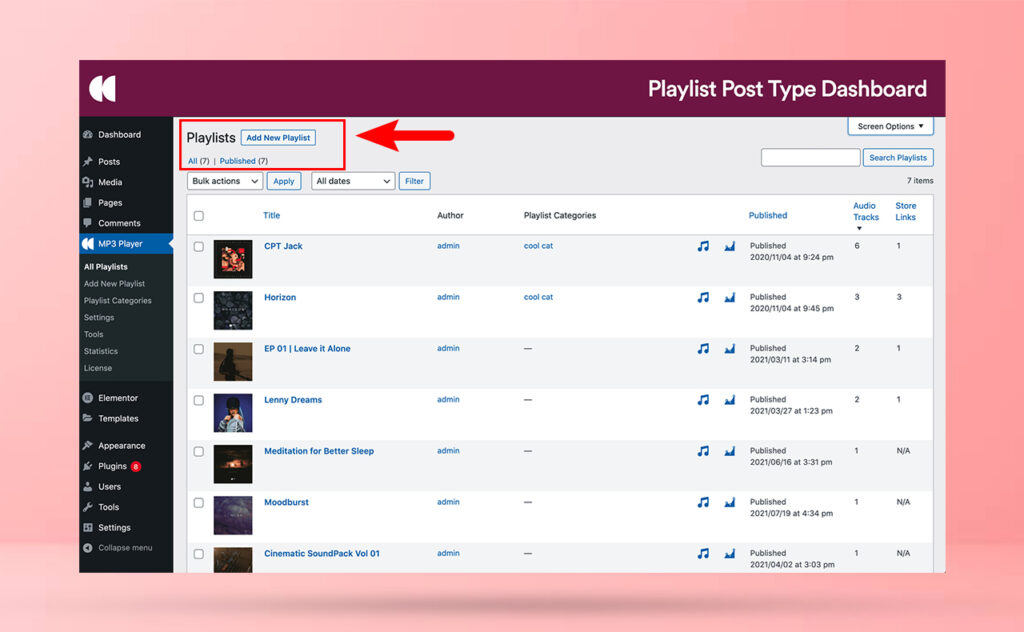Viewport: 1024px width, 632px height.
Task: Check the select-all checkbox in the table header
Action: (x=197, y=215)
